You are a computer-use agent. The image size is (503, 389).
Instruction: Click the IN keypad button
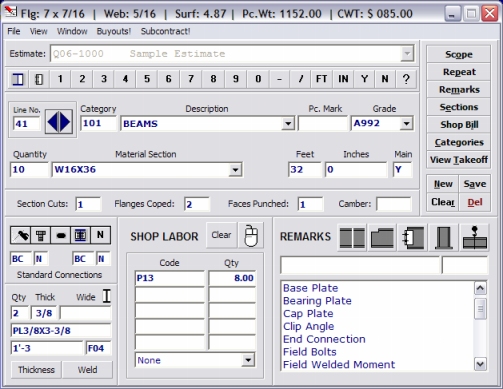pyautogui.click(x=343, y=79)
